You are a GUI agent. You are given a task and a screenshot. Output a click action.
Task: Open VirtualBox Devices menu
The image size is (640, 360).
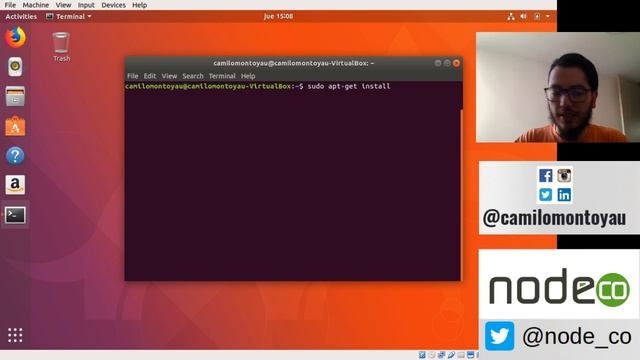pyautogui.click(x=113, y=5)
